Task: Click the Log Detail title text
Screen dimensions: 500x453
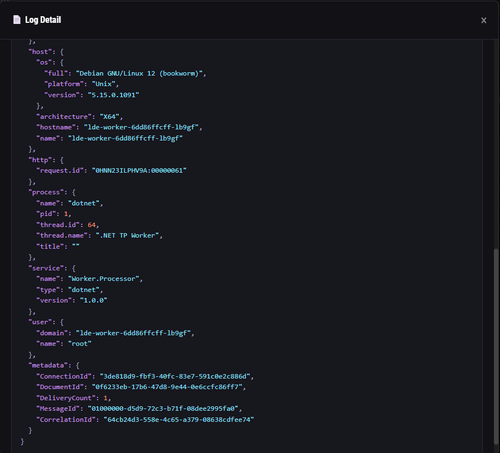Action: tap(43, 20)
